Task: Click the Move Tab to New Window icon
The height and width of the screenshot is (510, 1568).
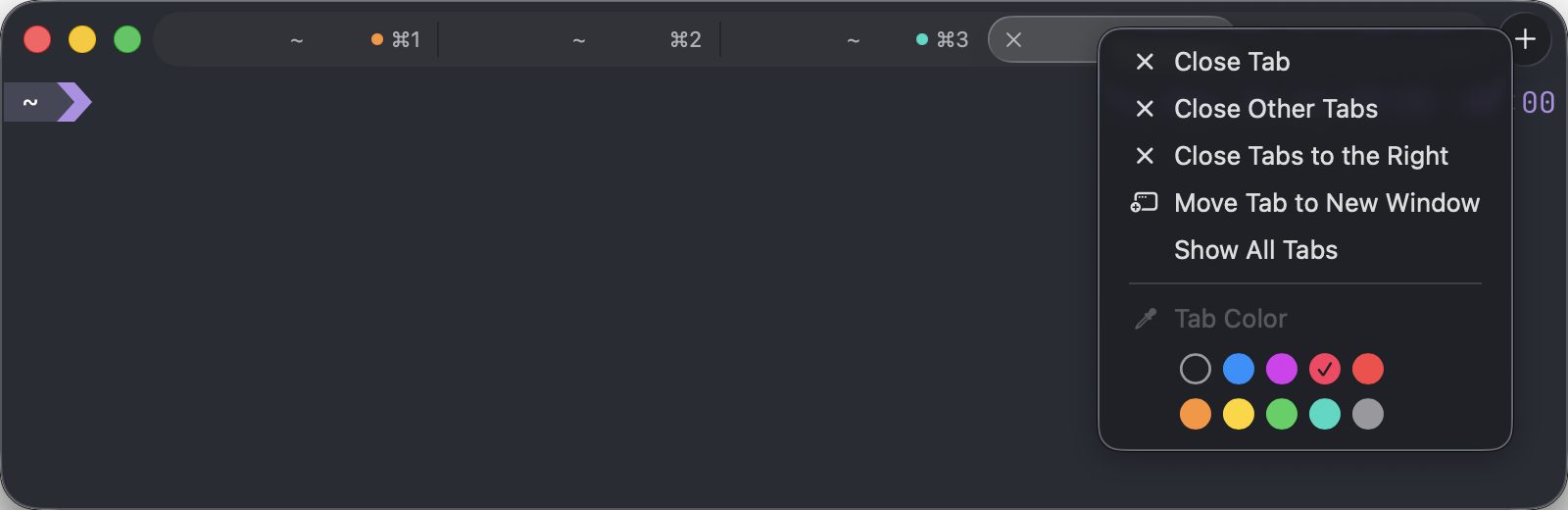Action: (x=1145, y=203)
